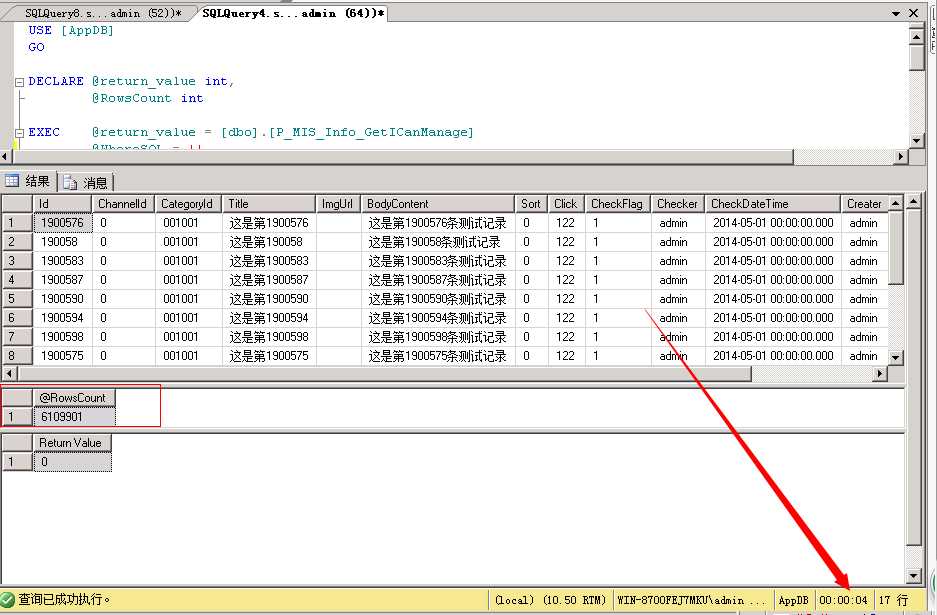Viewport: 937px width, 615px height.
Task: Close the query document with X
Action: [x=914, y=13]
